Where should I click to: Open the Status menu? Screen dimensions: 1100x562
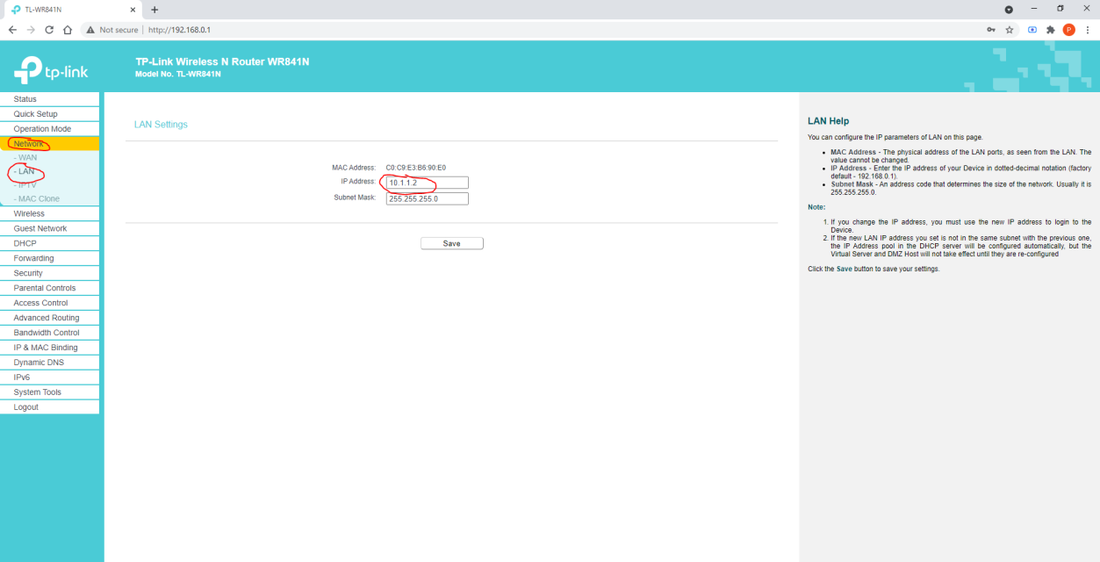click(x=50, y=99)
